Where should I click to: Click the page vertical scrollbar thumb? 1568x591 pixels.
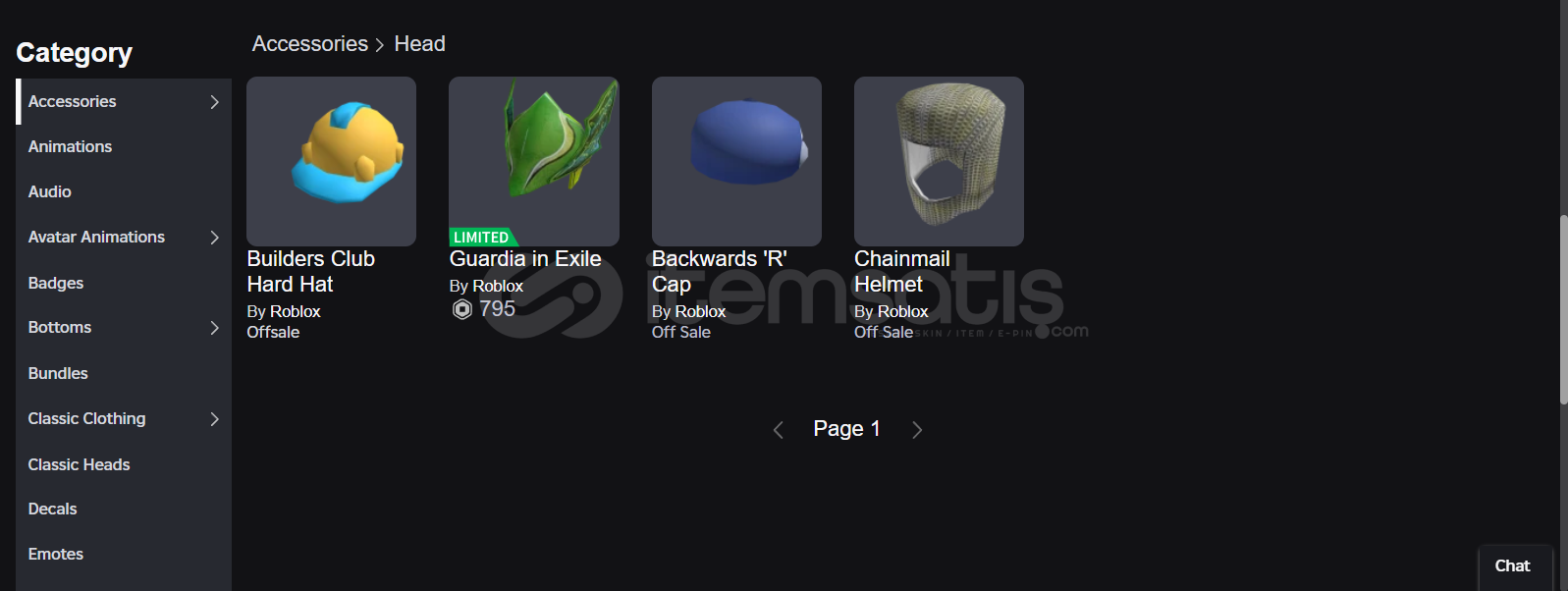click(1564, 309)
